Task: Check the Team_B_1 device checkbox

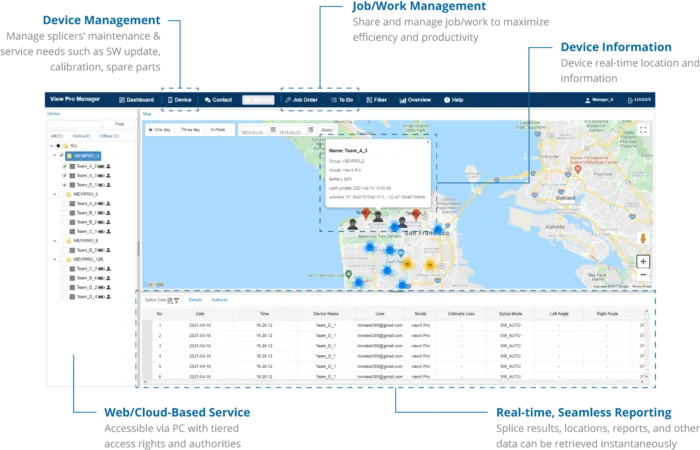Action: click(64, 213)
